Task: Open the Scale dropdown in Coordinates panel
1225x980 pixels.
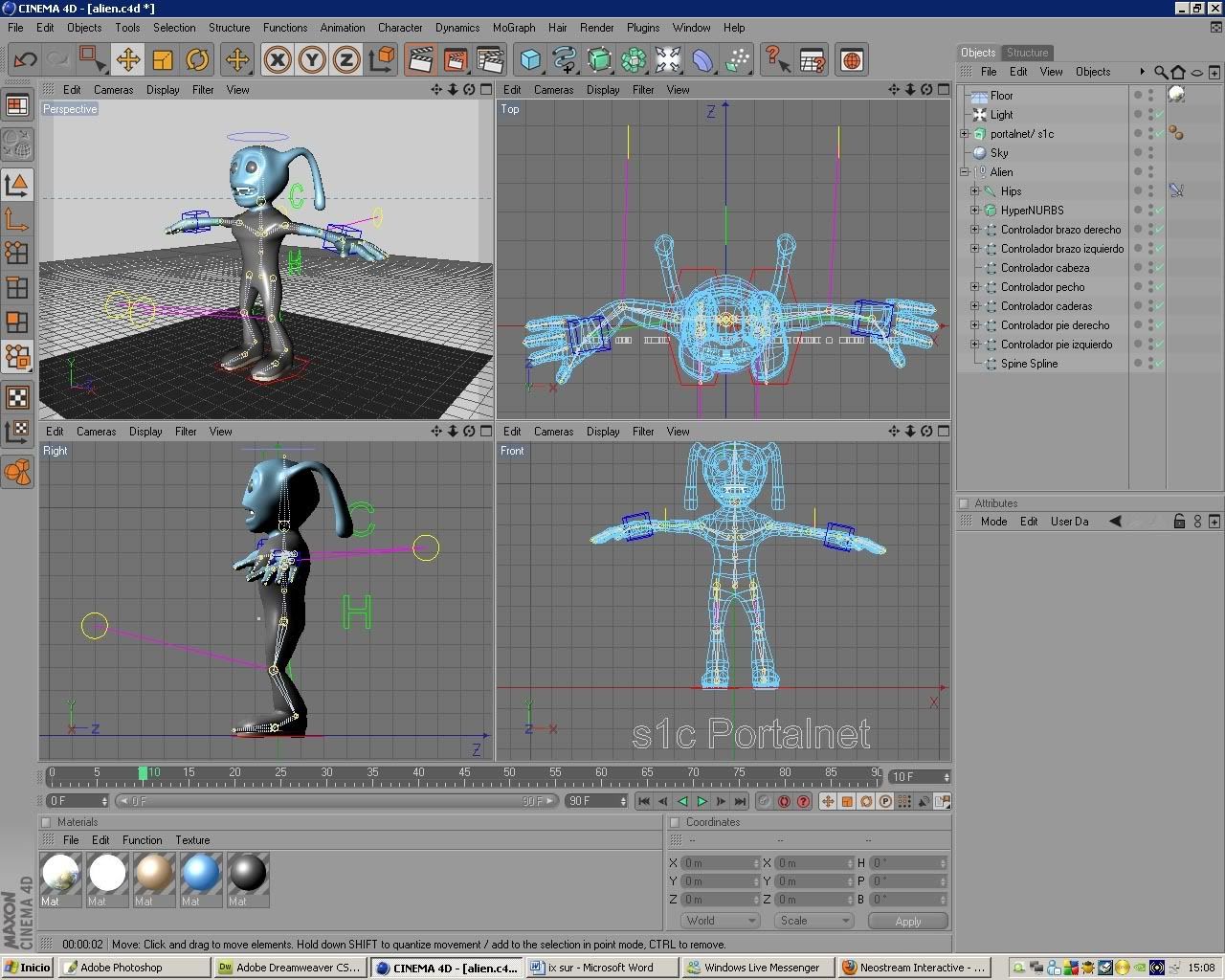Action: [x=813, y=921]
